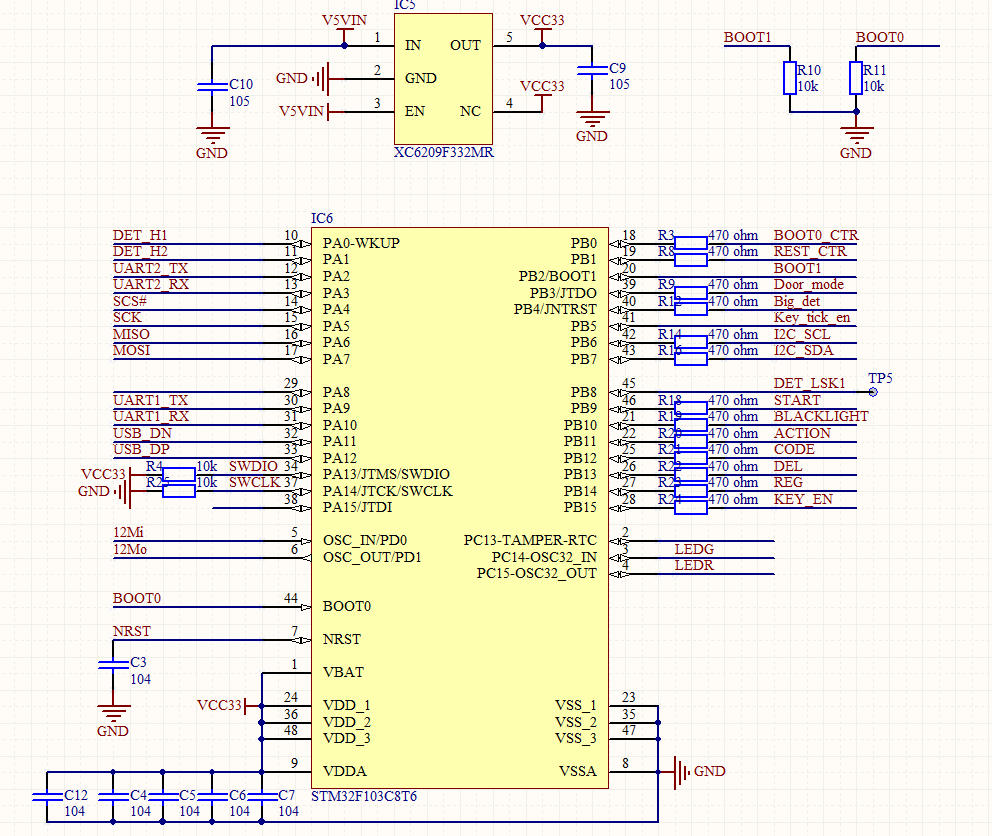This screenshot has width=992, height=836.
Task: Select decoupling capacitor C7
Action: (261, 797)
